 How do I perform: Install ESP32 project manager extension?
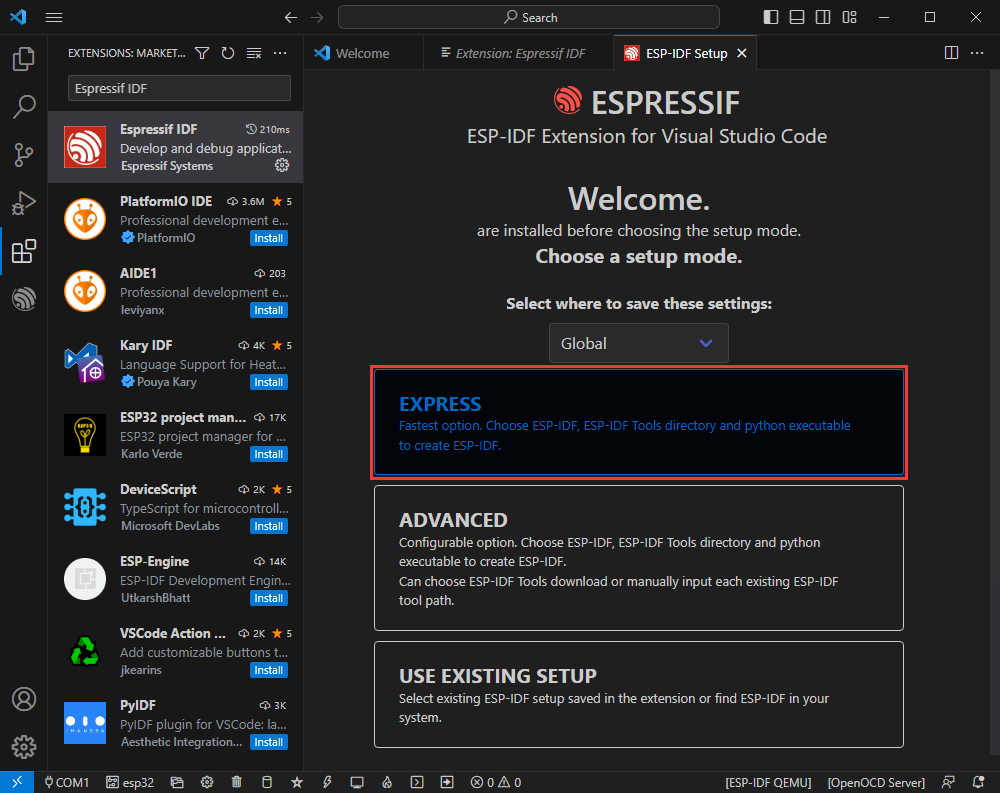(268, 454)
